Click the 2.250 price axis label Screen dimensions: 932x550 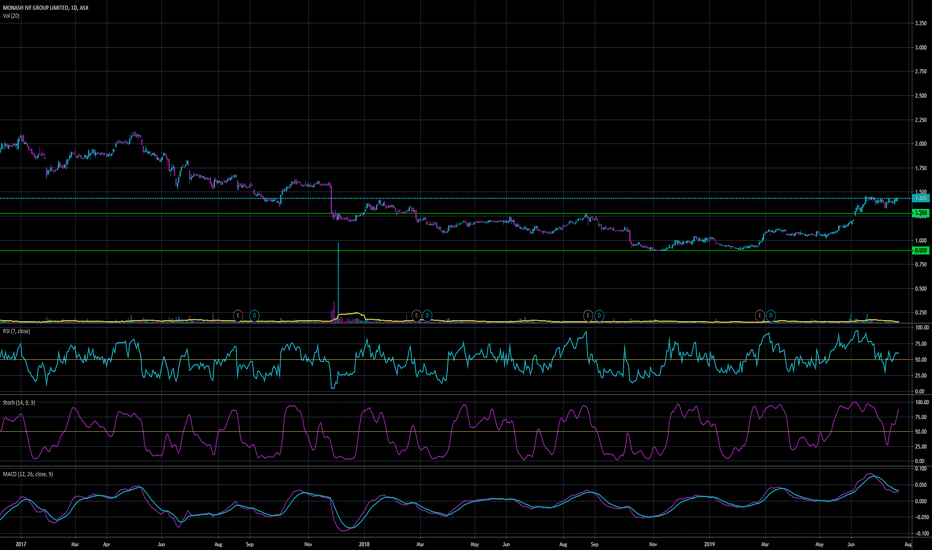pyautogui.click(x=921, y=120)
